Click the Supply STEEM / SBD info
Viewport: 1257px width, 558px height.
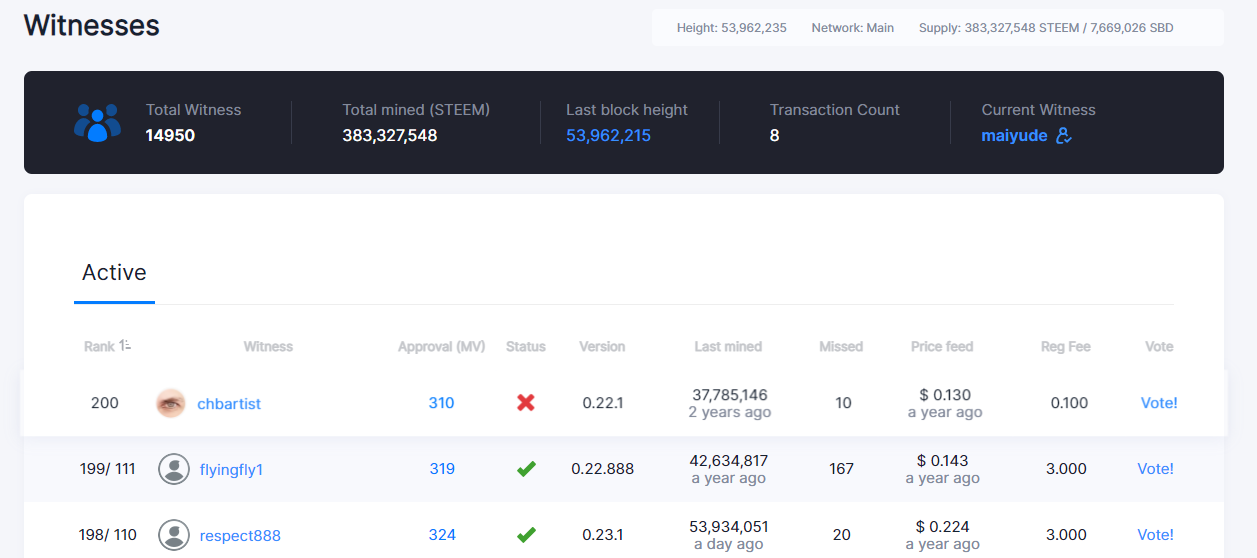(x=1046, y=28)
